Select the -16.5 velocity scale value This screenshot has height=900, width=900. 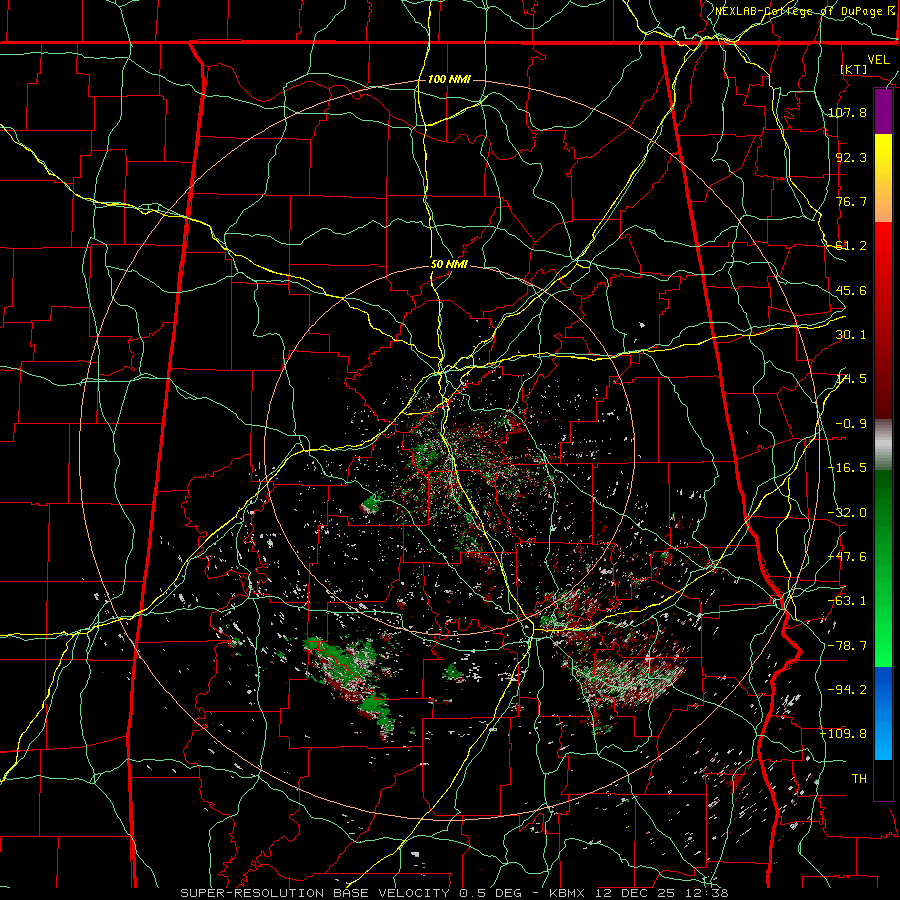(x=848, y=468)
